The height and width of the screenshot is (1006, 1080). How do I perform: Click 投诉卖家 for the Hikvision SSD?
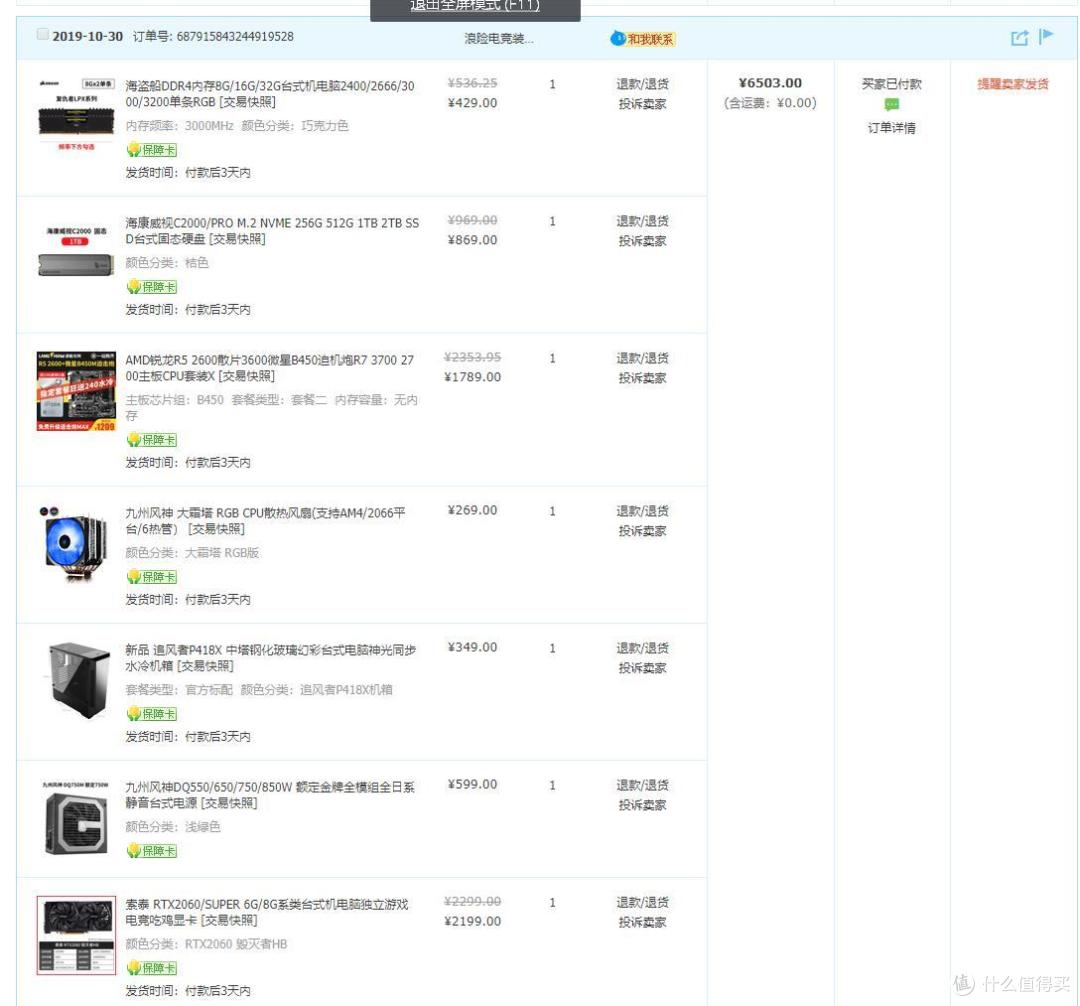coord(642,241)
